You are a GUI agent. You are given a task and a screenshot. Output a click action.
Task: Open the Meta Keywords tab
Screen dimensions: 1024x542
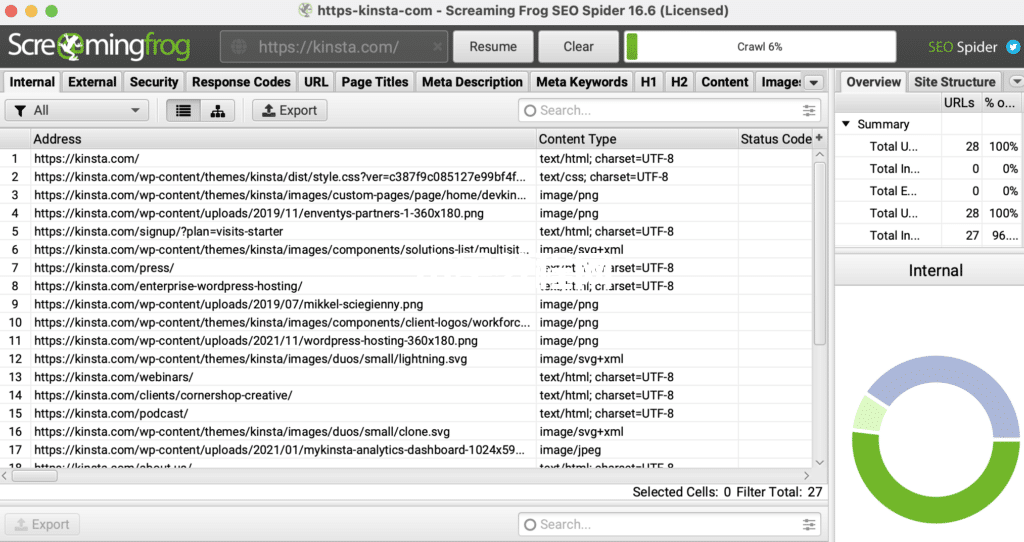(582, 82)
